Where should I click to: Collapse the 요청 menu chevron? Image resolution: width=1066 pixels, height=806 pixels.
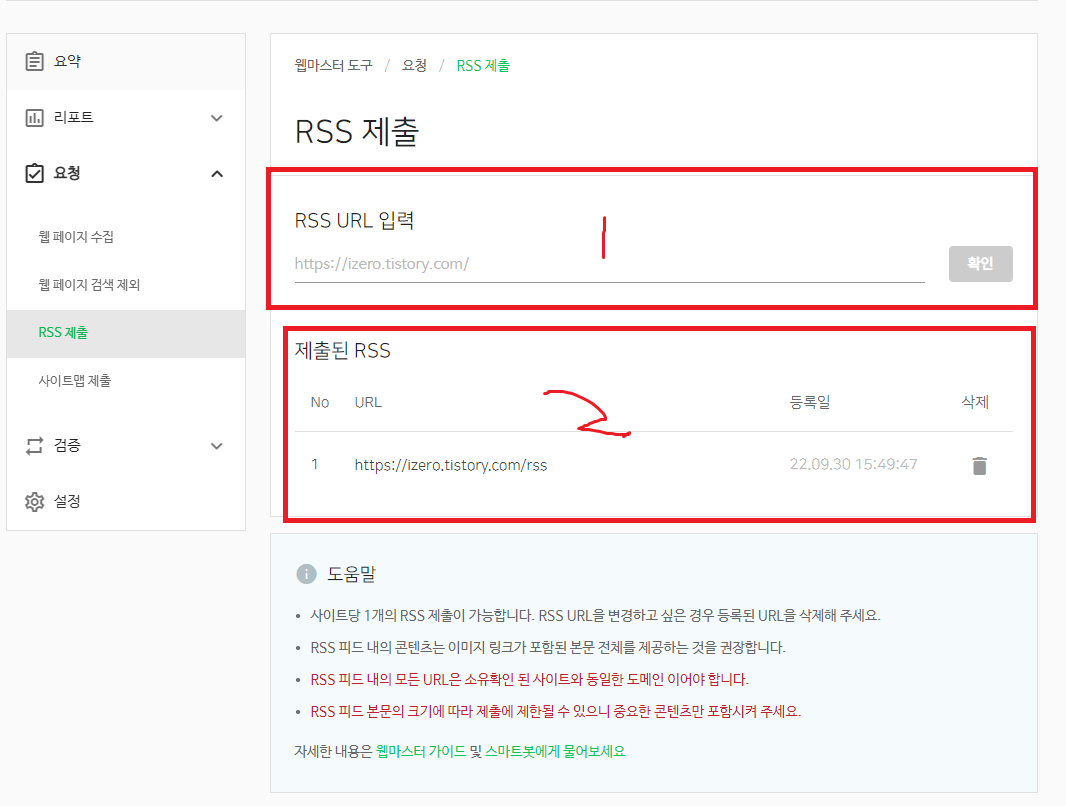pos(217,174)
